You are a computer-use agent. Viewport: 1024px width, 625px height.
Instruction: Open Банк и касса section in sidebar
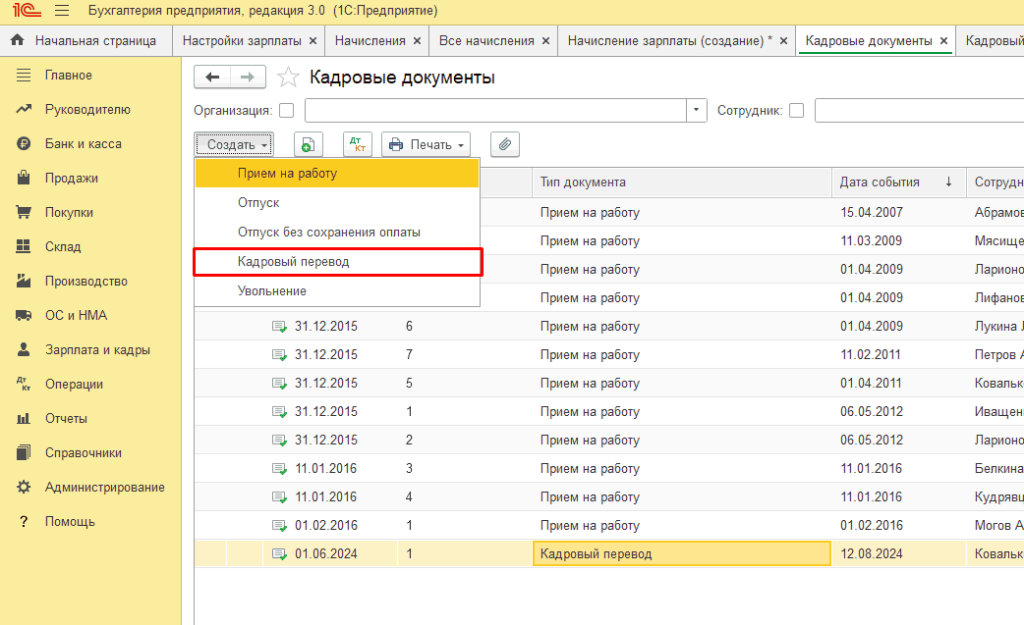pyautogui.click(x=83, y=144)
